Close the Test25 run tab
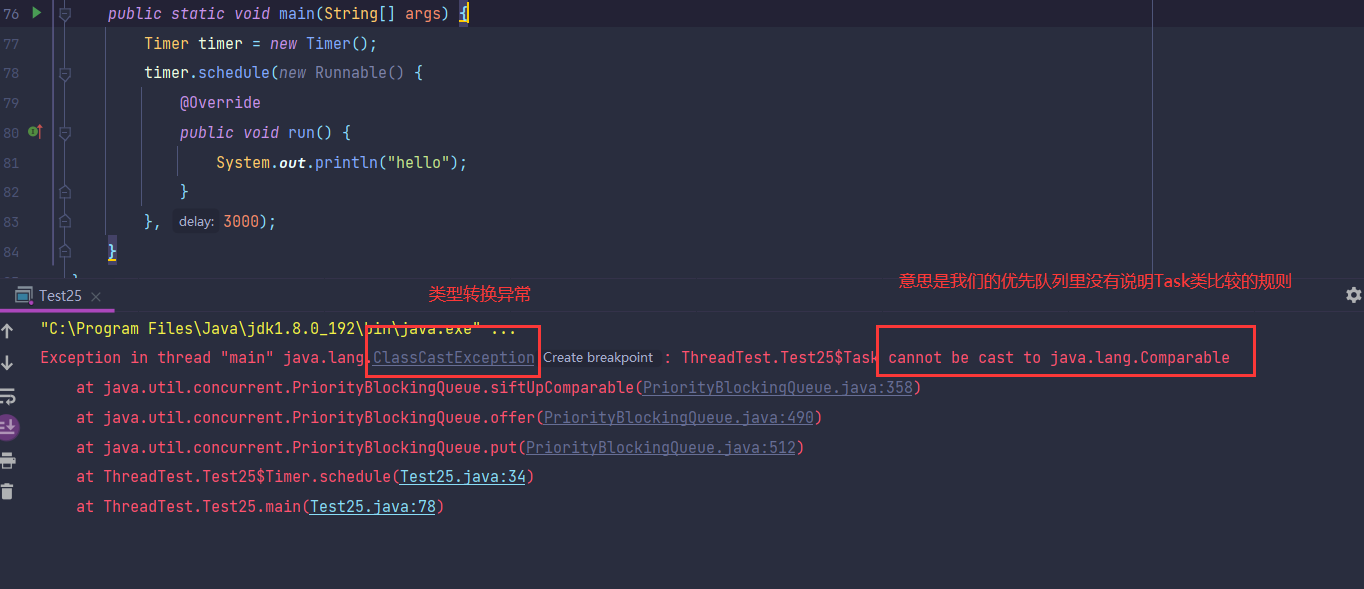Image resolution: width=1364 pixels, height=589 pixels. point(96,296)
